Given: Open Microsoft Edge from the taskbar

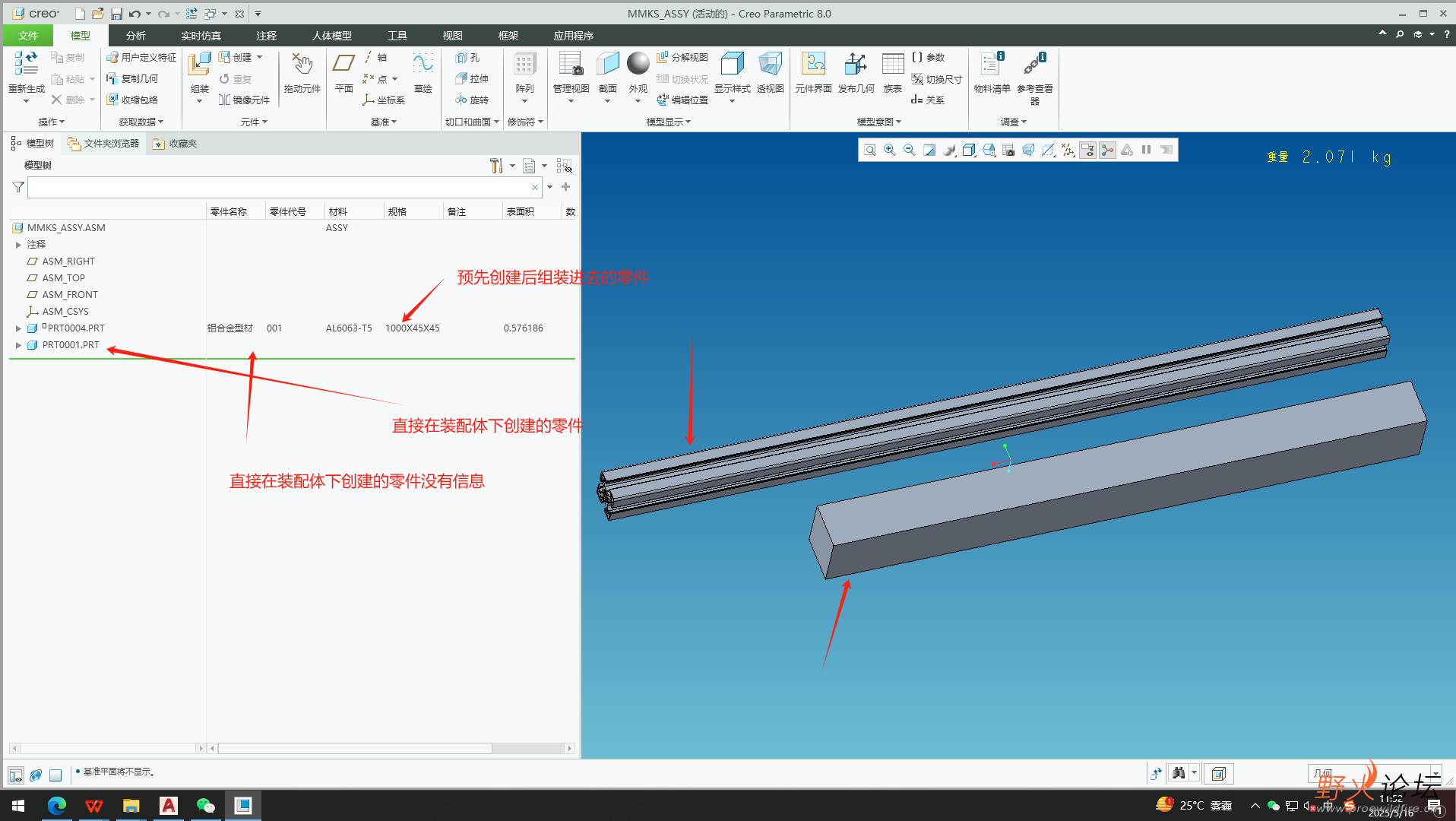Looking at the screenshot, I should coord(57,806).
